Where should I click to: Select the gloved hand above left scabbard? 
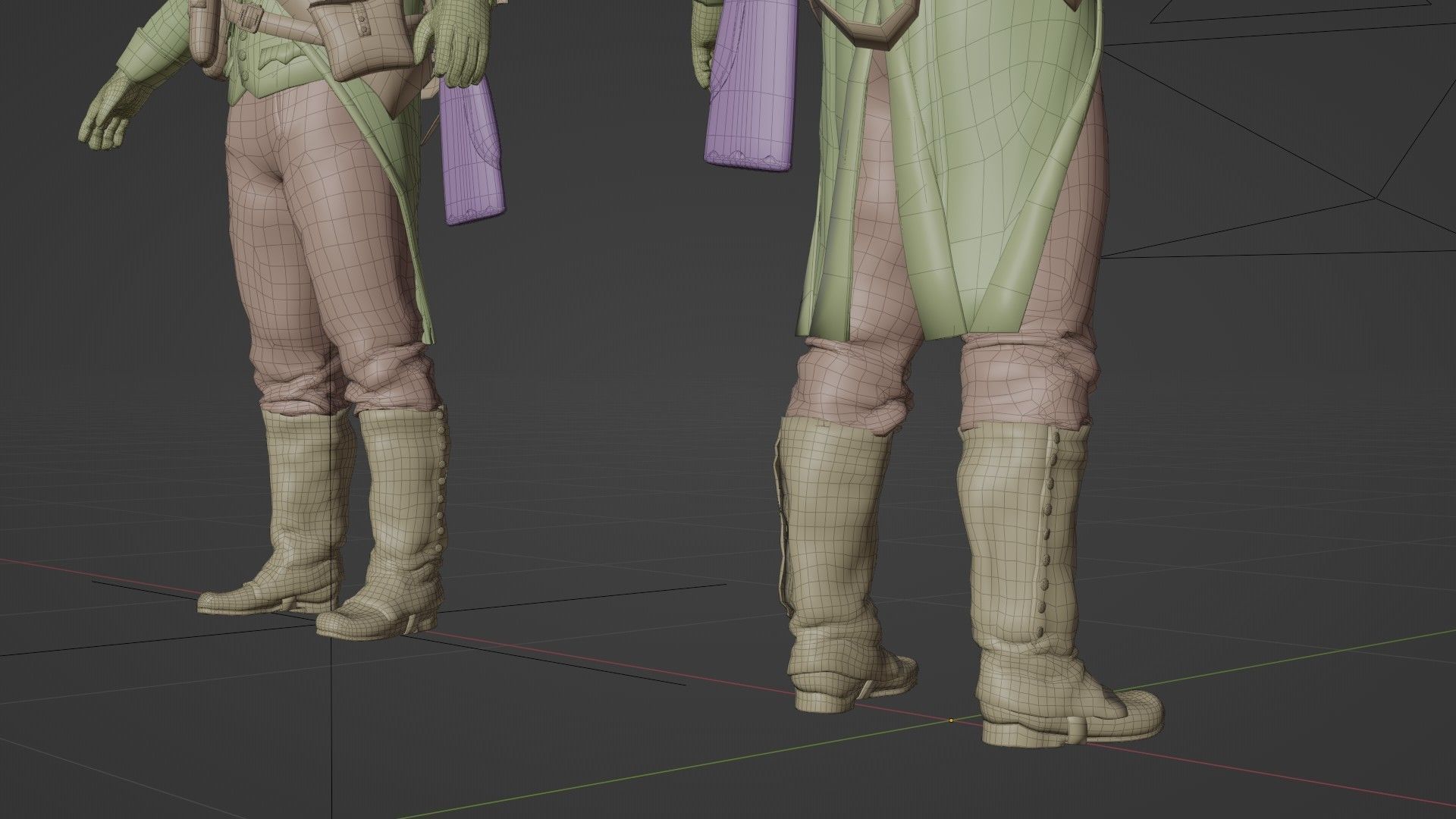coord(459,45)
